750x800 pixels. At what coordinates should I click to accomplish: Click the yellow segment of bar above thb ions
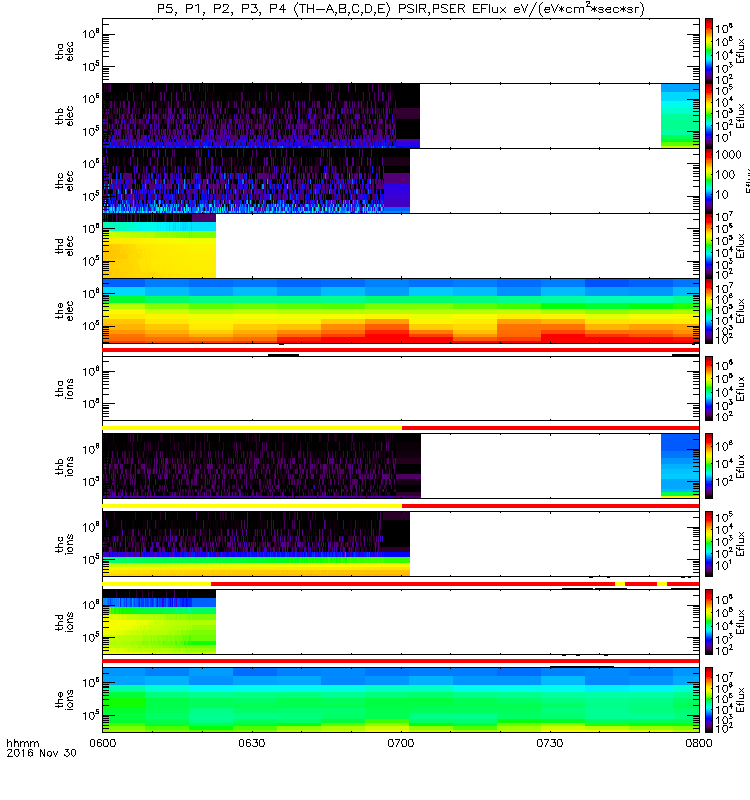coord(252,428)
